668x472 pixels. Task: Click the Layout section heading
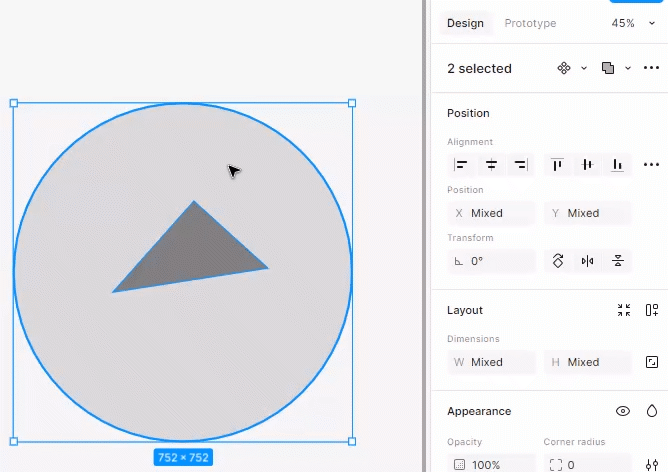tap(465, 310)
